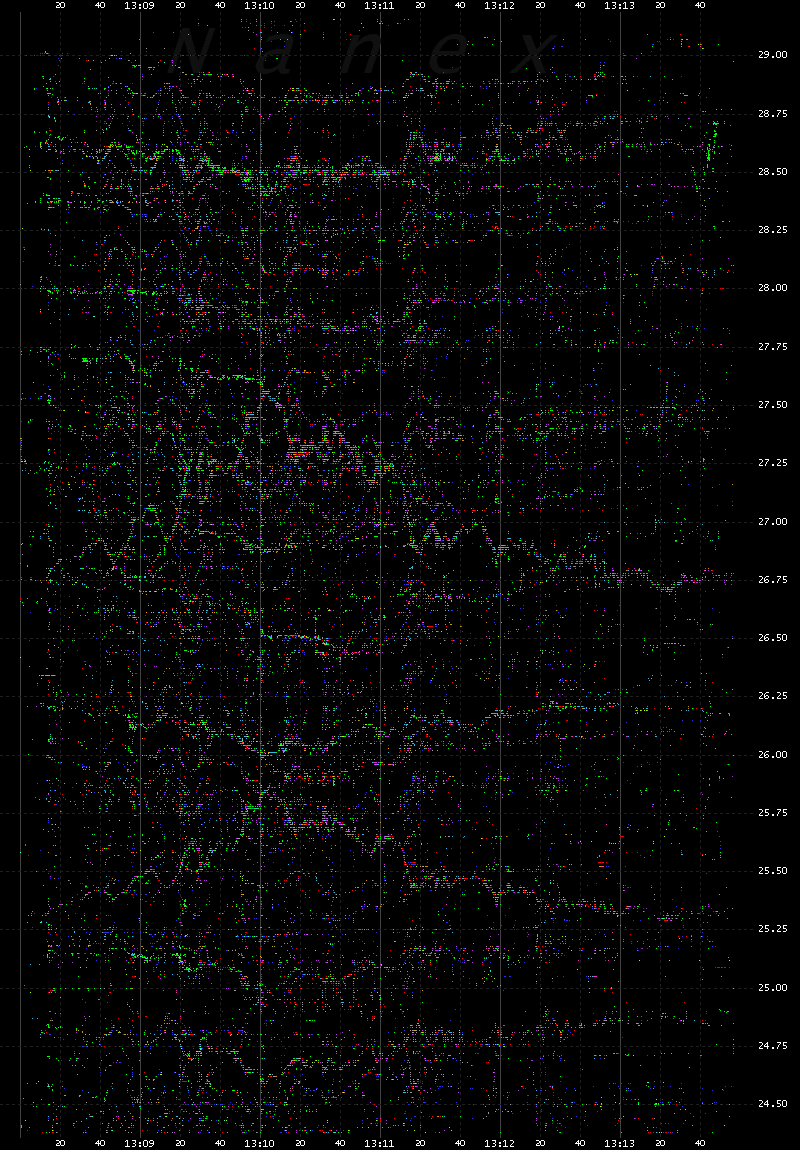Click the 13:10 label on bottom time axis
Image resolution: width=800 pixels, height=1150 pixels.
point(260,1143)
